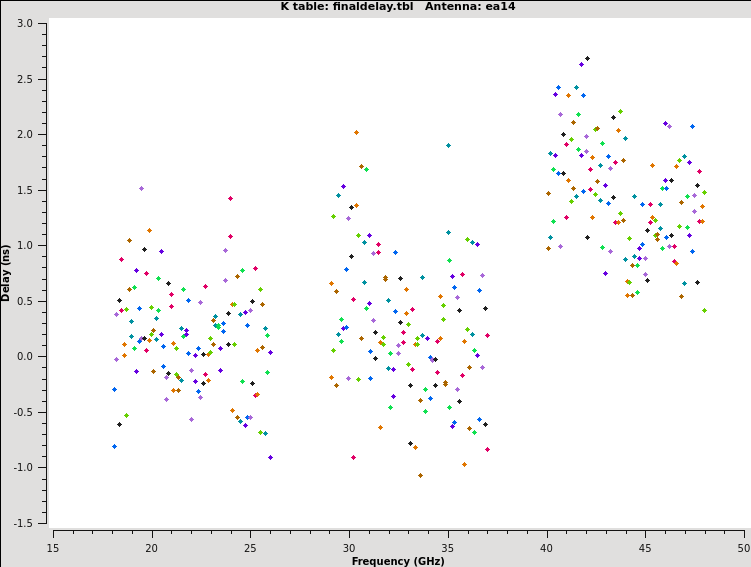Click the 0.0 tick label on delay axis
This screenshot has height=567, width=751.
click(x=26, y=356)
